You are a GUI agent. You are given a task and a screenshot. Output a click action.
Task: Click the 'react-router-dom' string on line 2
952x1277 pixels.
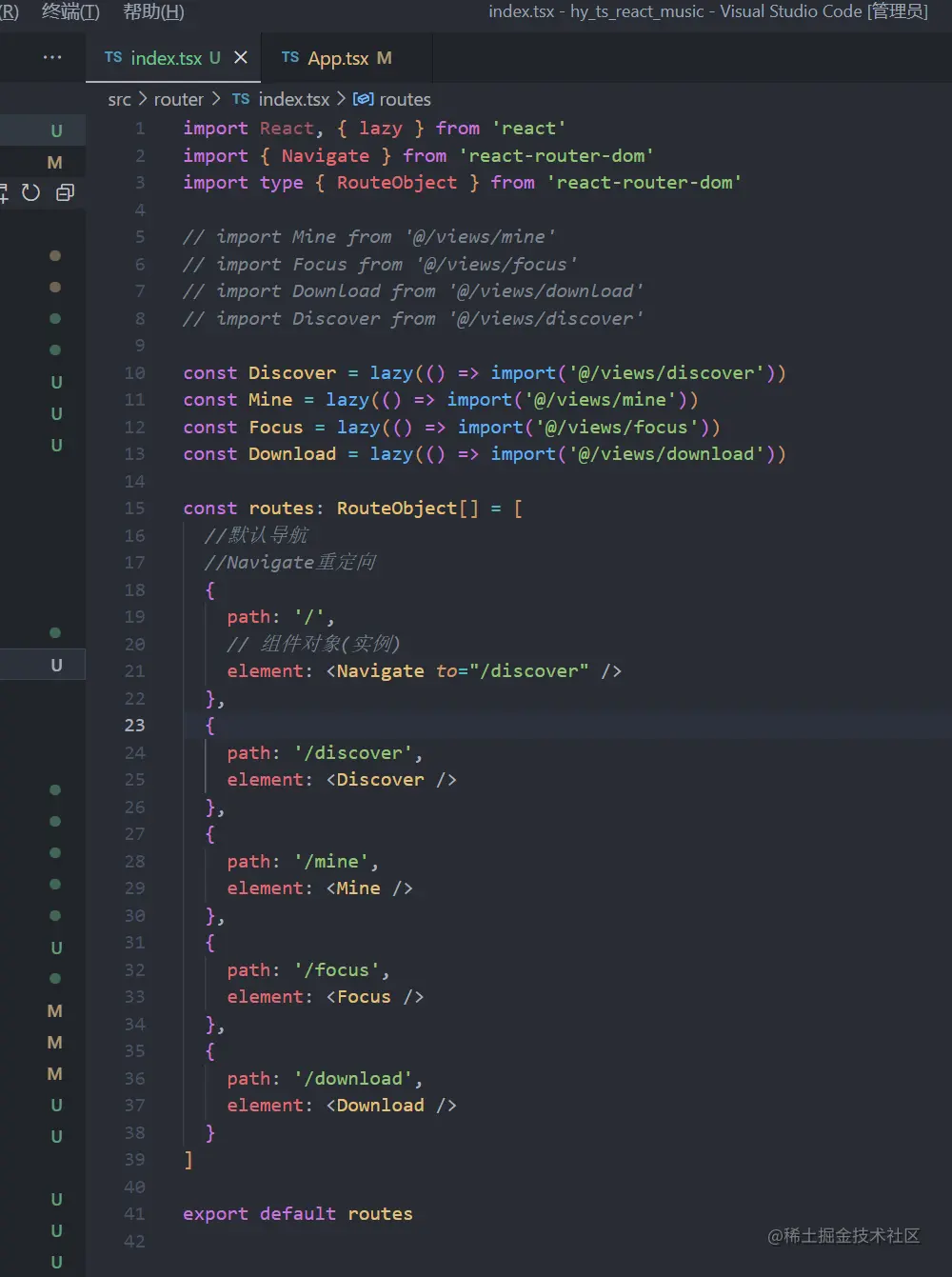click(557, 156)
